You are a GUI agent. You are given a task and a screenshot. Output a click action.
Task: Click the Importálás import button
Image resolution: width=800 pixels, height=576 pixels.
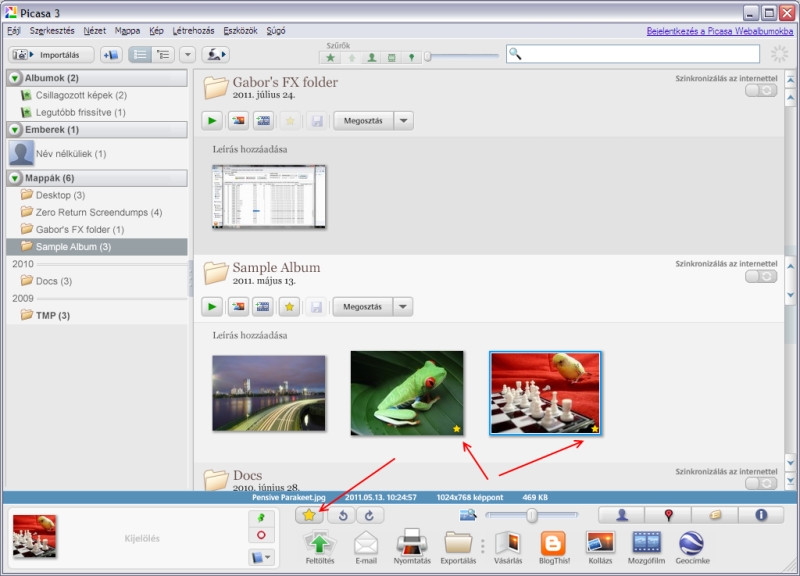pos(51,55)
